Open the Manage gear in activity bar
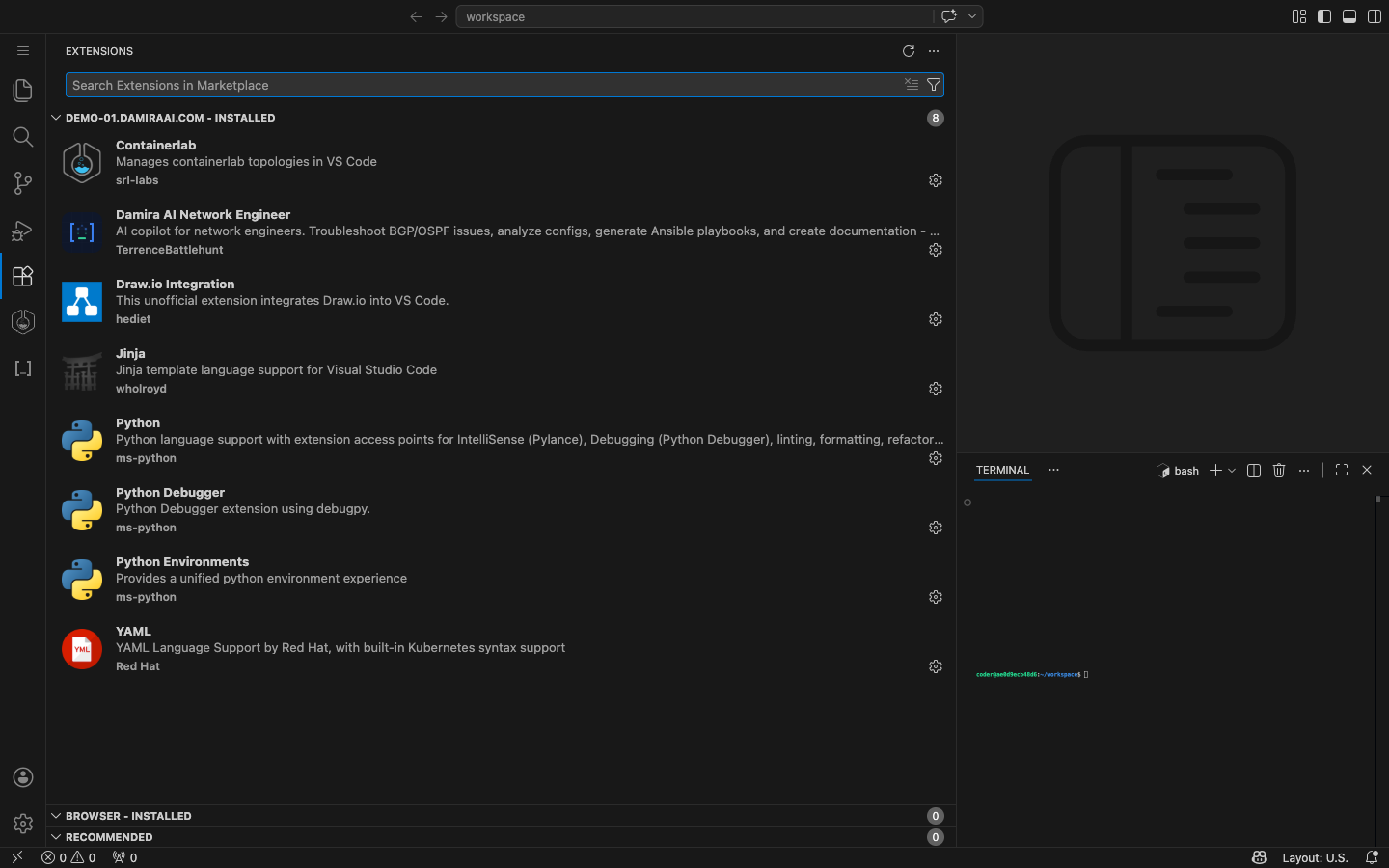Viewport: 1389px width, 868px height. 23,824
